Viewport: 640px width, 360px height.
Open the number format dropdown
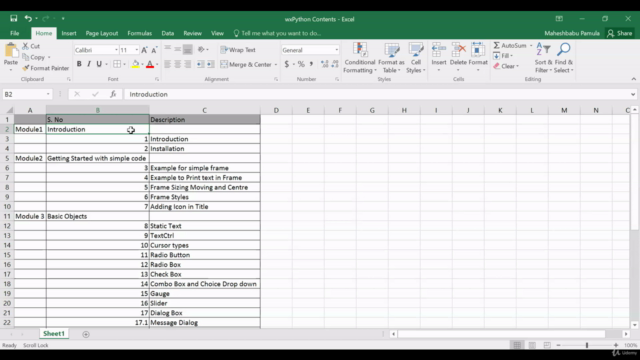click(x=336, y=50)
